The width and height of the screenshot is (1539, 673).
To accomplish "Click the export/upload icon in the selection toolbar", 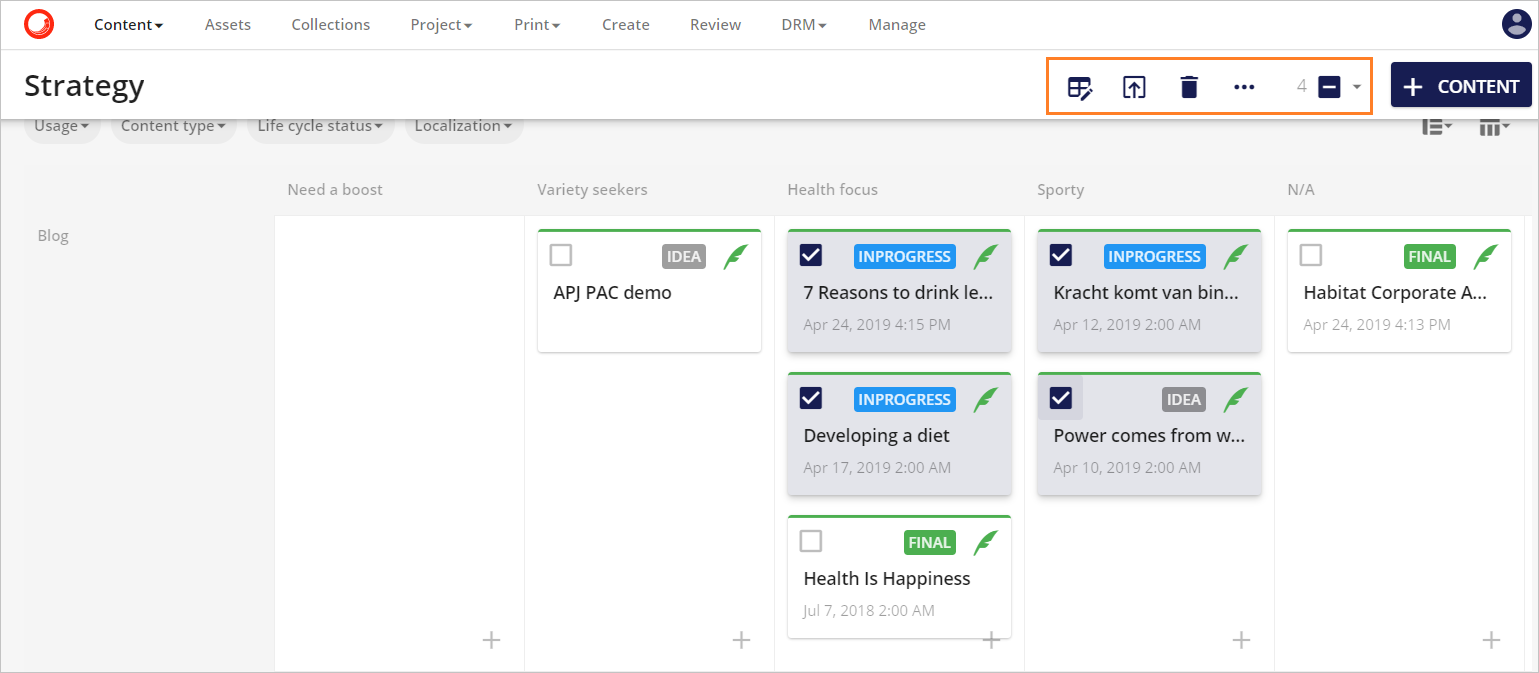I will click(1134, 87).
